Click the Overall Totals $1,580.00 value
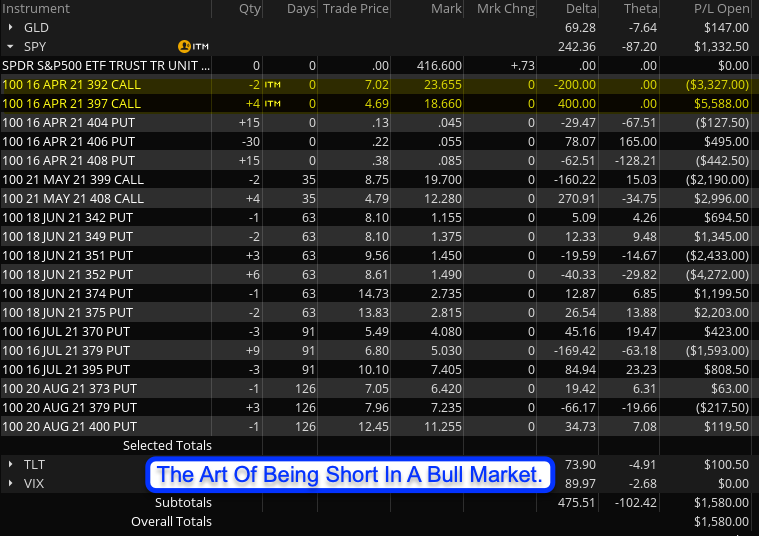The height and width of the screenshot is (536, 759). (721, 521)
